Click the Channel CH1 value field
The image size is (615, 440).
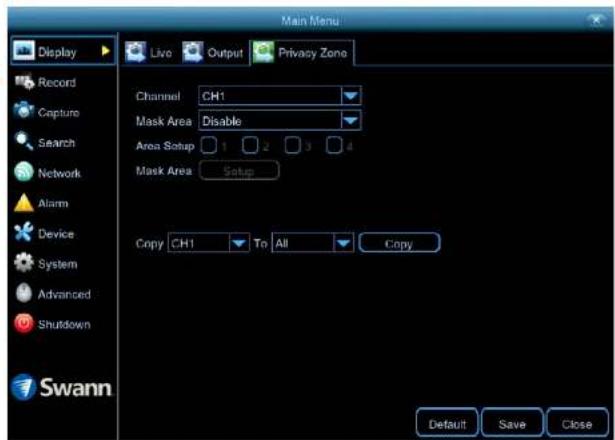(280, 96)
